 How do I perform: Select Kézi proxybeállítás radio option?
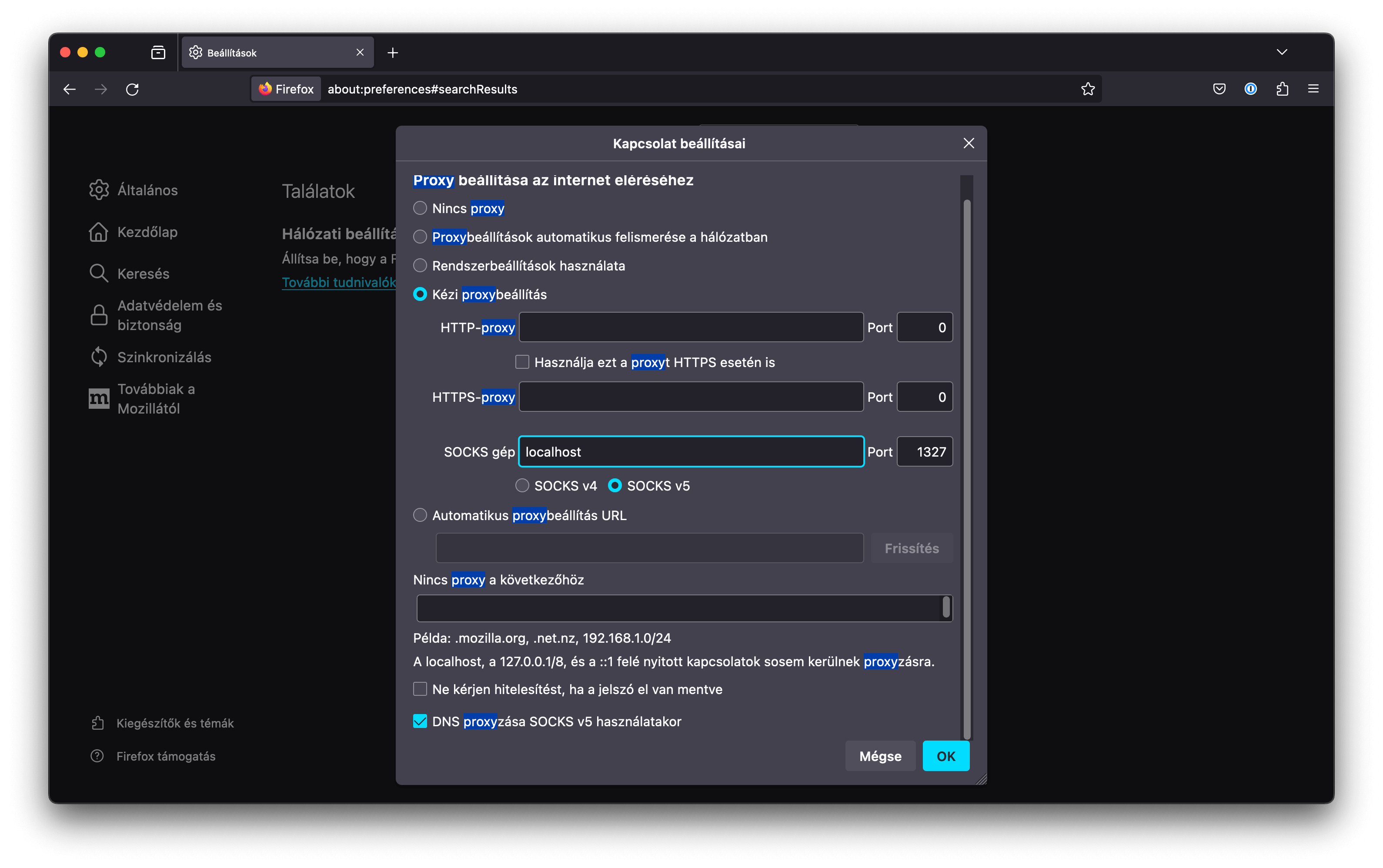pos(420,294)
